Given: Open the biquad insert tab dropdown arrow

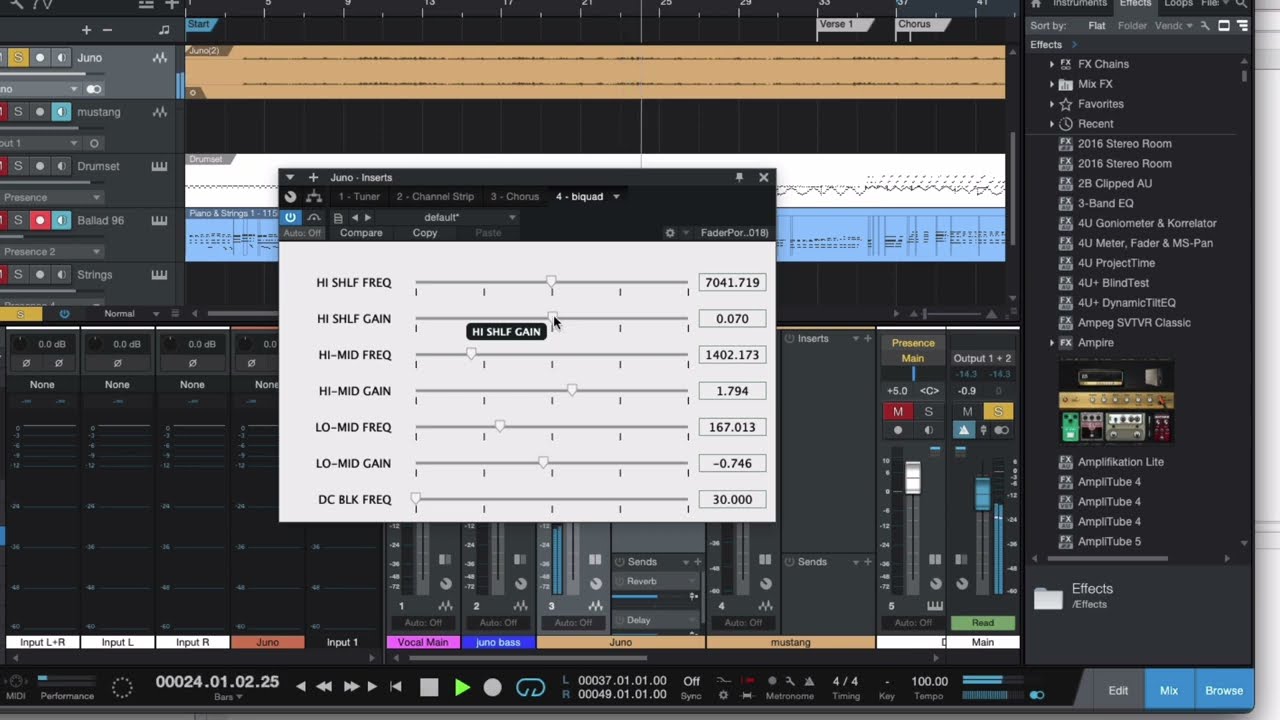Looking at the screenshot, I should click(x=616, y=197).
